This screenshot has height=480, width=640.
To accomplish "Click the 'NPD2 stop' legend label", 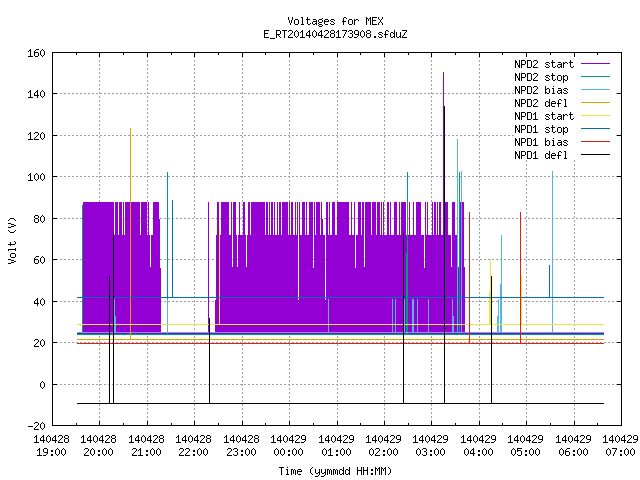I will tap(541, 77).
